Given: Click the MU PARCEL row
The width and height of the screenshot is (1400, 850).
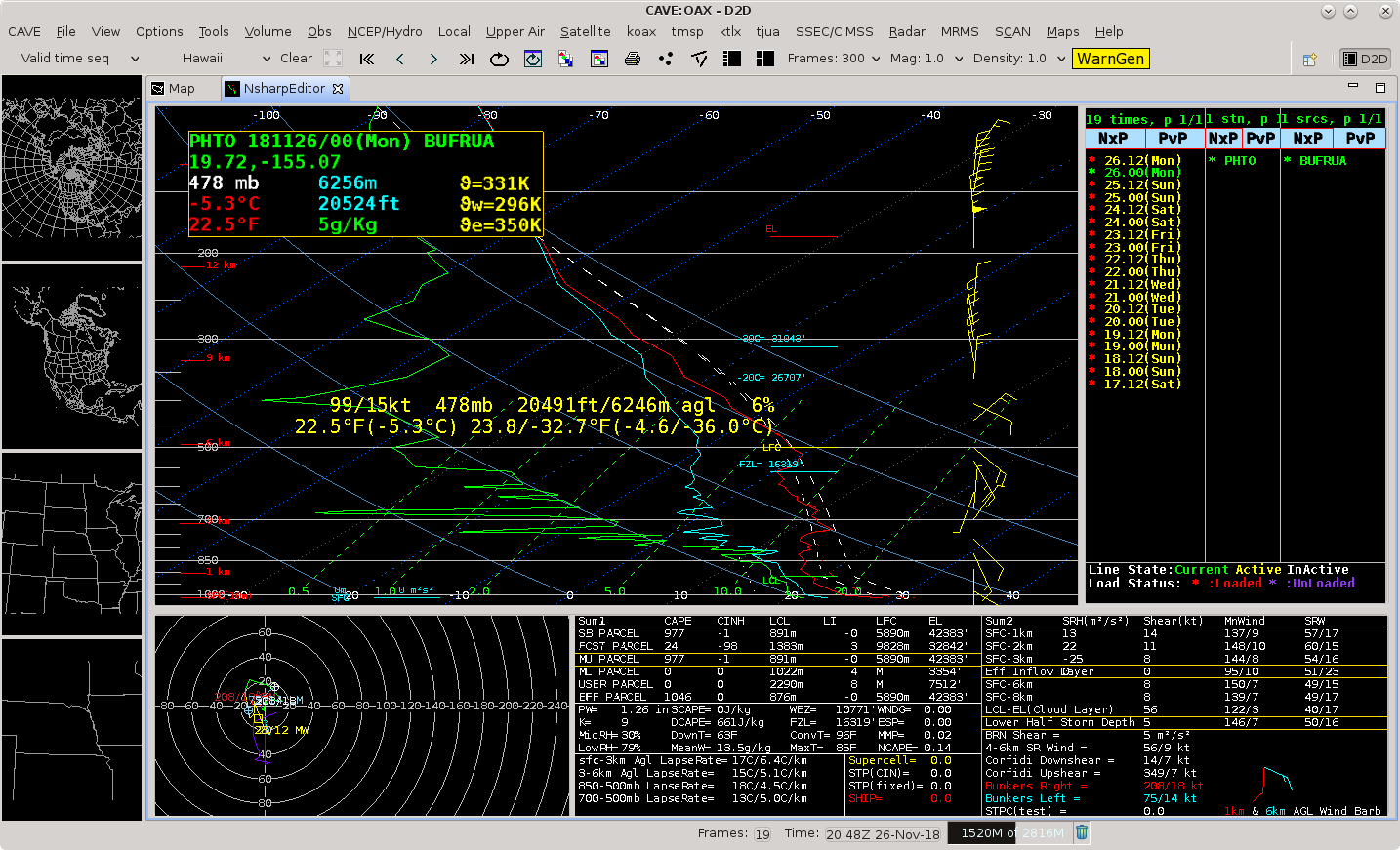Looking at the screenshot, I should [x=778, y=659].
